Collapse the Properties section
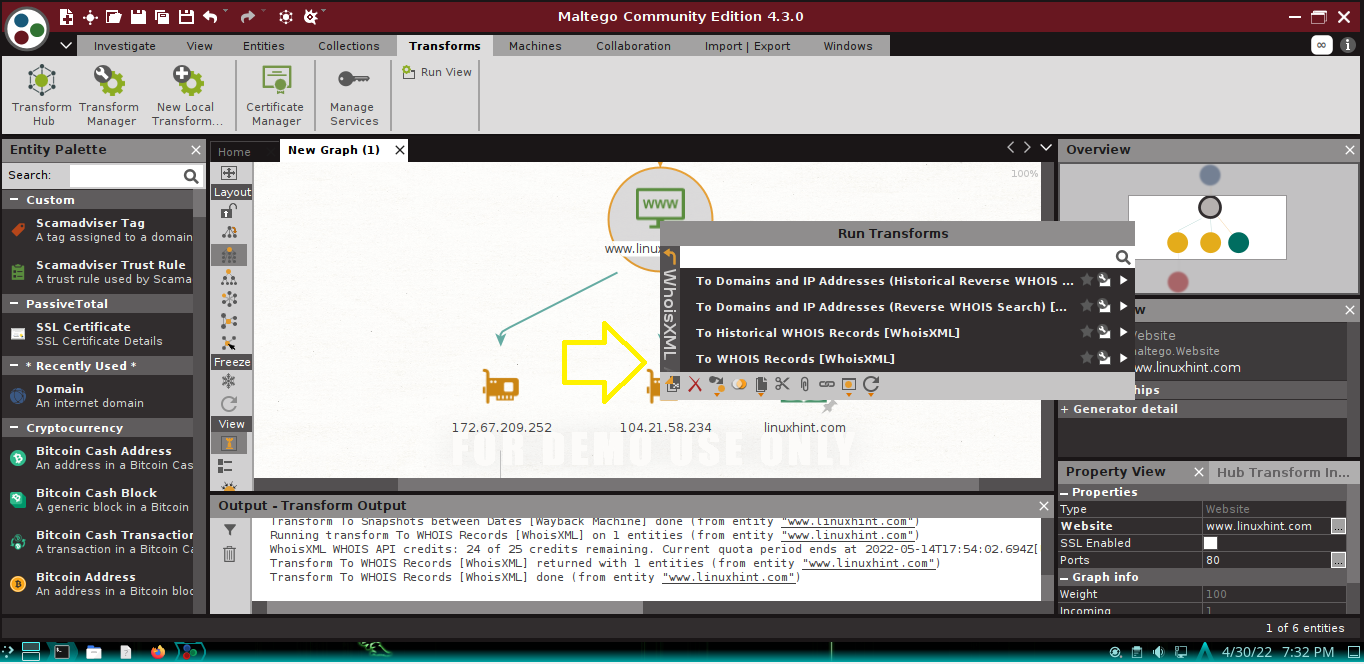The width and height of the screenshot is (1364, 664). click(x=1065, y=492)
